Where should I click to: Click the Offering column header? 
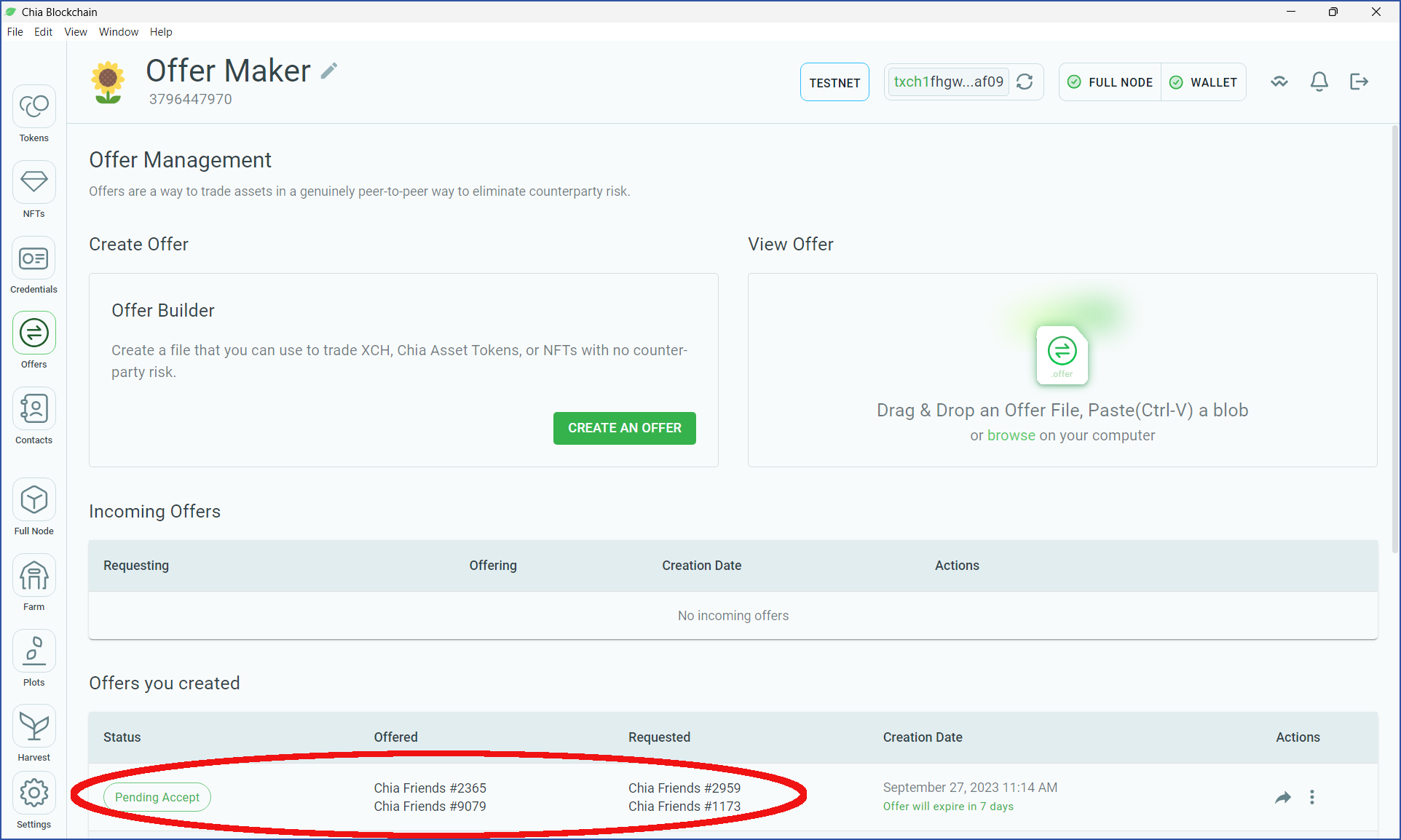point(493,566)
